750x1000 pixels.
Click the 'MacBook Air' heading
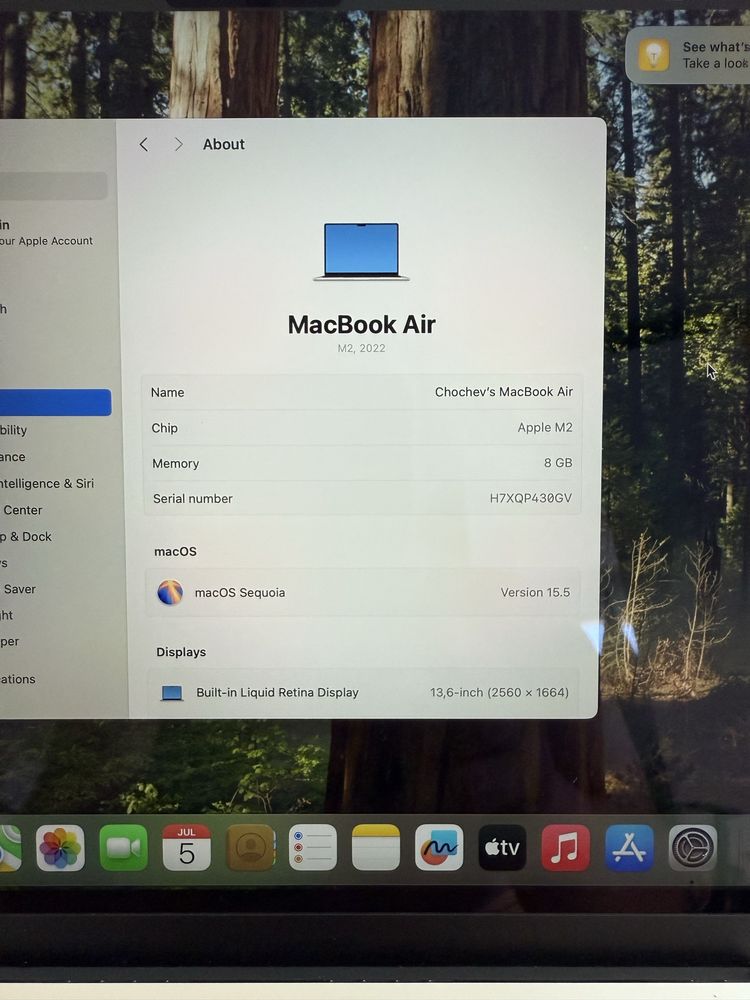point(362,325)
